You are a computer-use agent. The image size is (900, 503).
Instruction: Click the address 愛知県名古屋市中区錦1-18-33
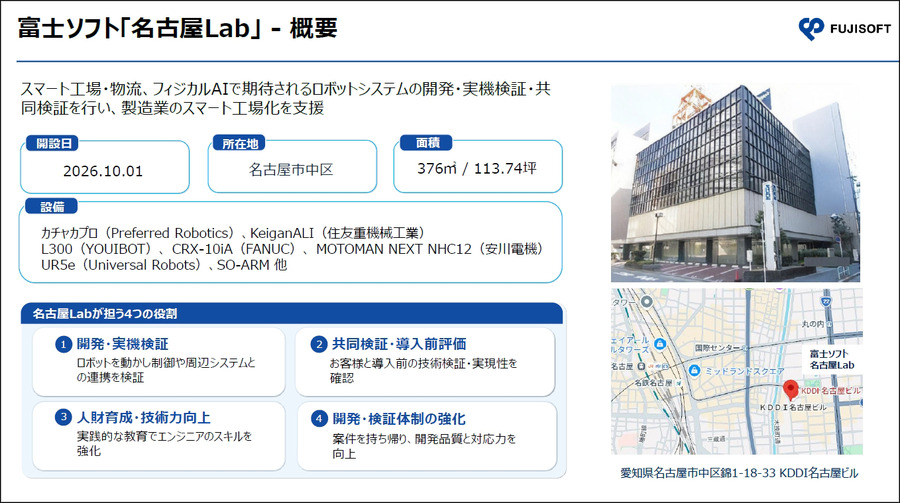698,473
